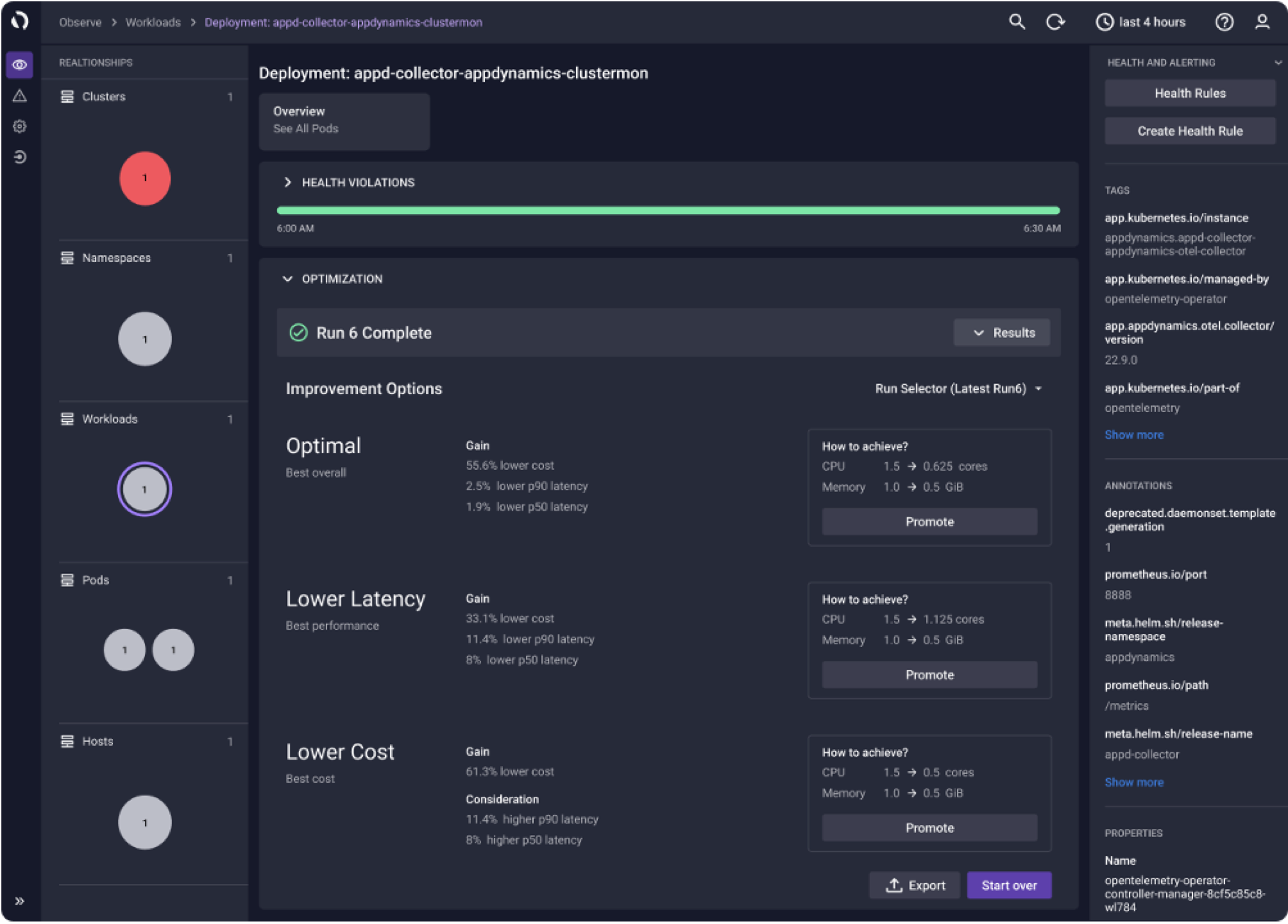The width and height of the screenshot is (1288, 924).
Task: Go to Observe breadcrumb
Action: pyautogui.click(x=80, y=22)
